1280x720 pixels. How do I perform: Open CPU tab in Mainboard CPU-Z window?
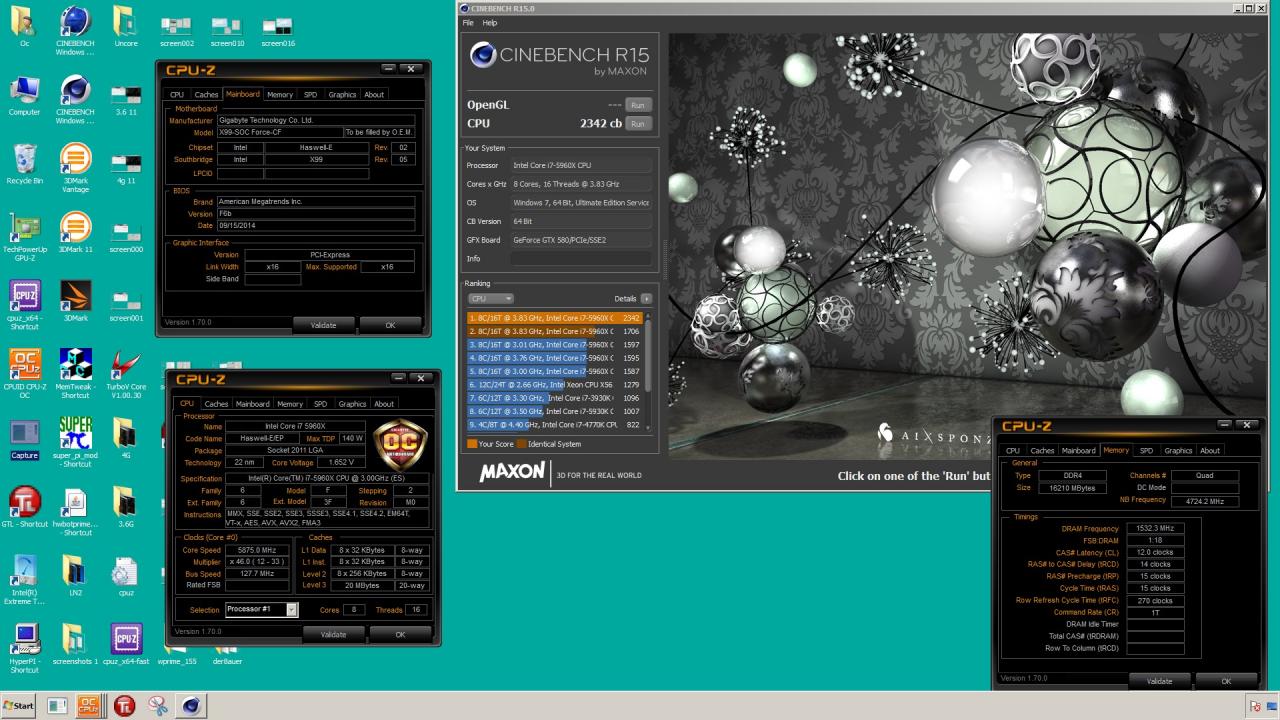coord(176,95)
